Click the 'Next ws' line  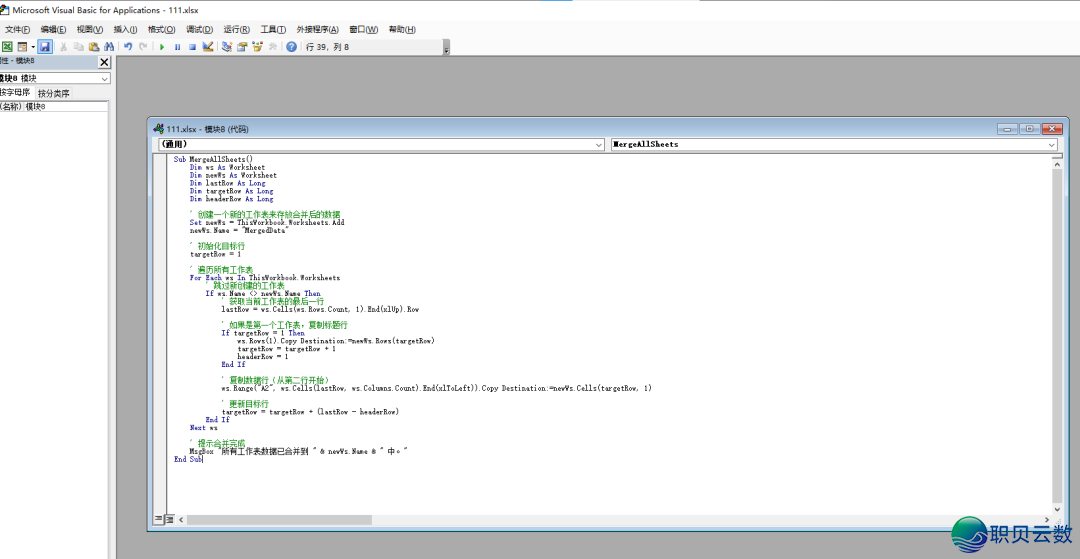tap(203, 428)
